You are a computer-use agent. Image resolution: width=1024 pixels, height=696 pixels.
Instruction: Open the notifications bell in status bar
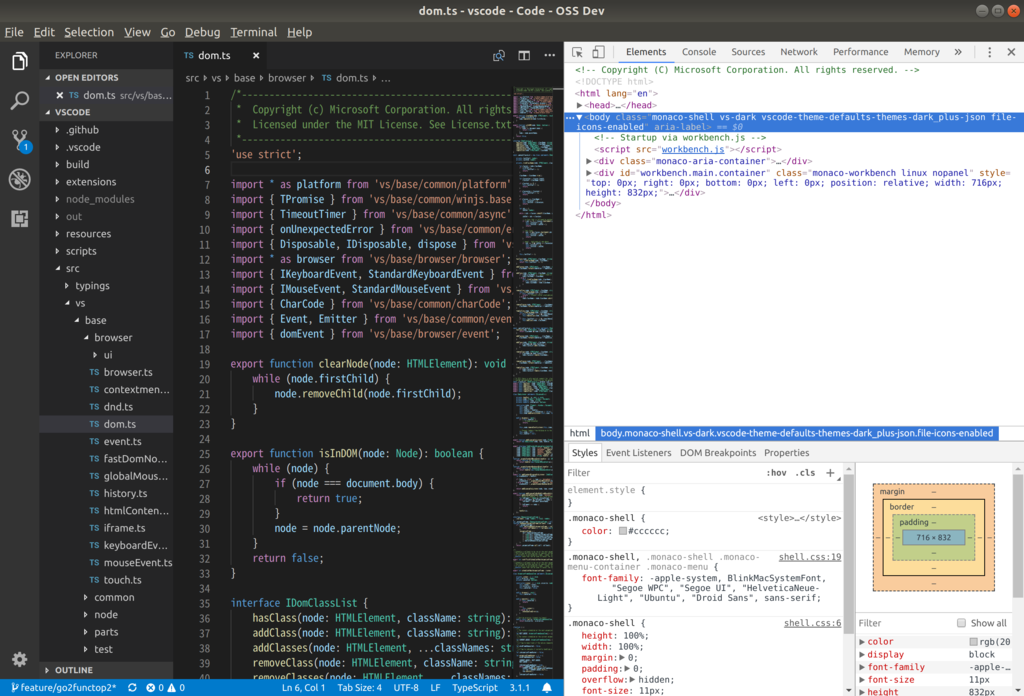click(x=547, y=688)
